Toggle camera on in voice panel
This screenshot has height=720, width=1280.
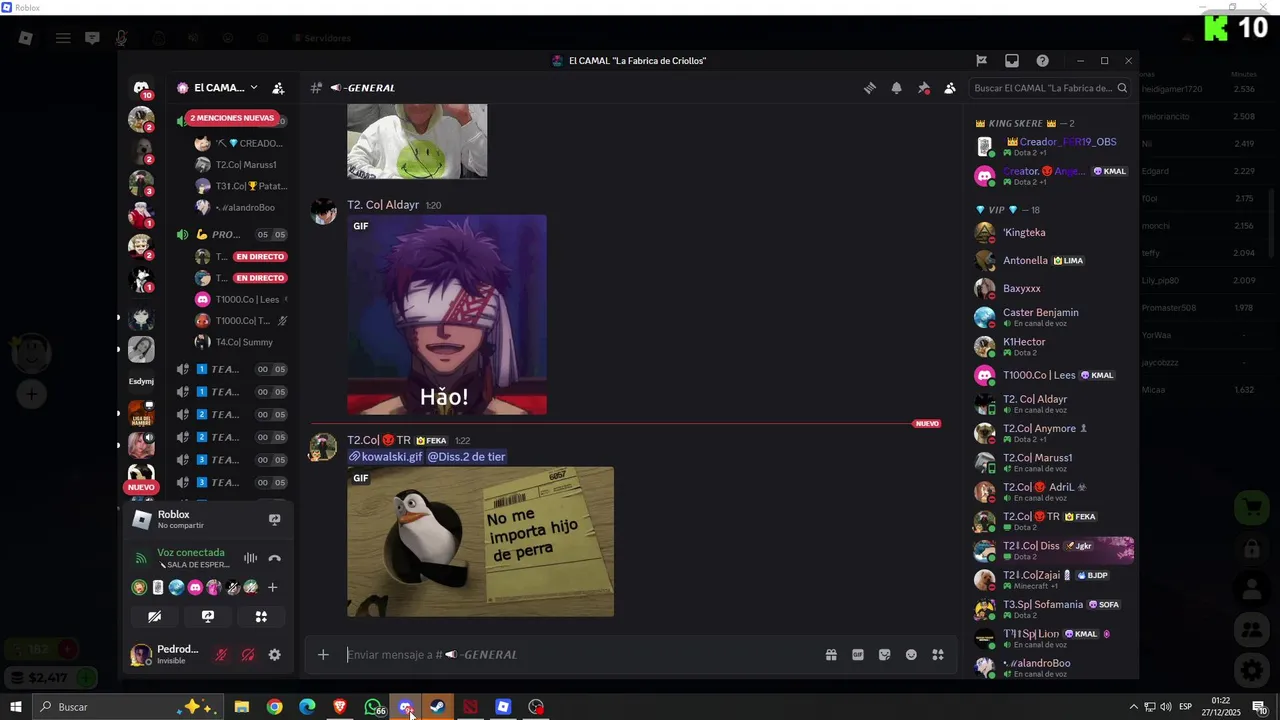click(x=154, y=617)
